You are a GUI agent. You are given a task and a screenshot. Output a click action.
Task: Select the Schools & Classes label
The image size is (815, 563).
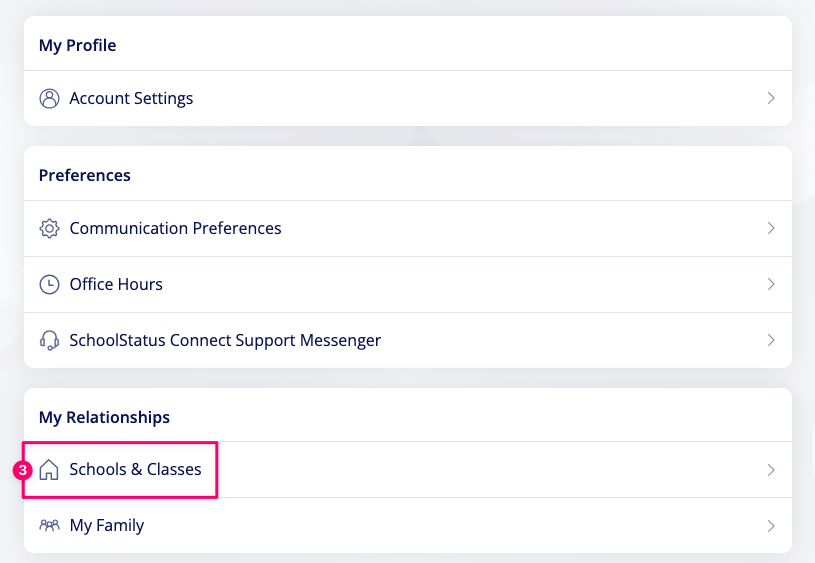(x=135, y=469)
